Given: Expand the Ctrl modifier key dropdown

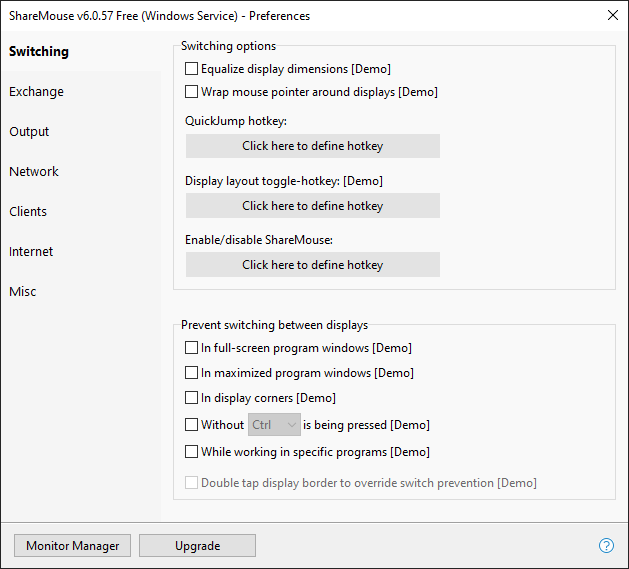Looking at the screenshot, I should pyautogui.click(x=274, y=425).
